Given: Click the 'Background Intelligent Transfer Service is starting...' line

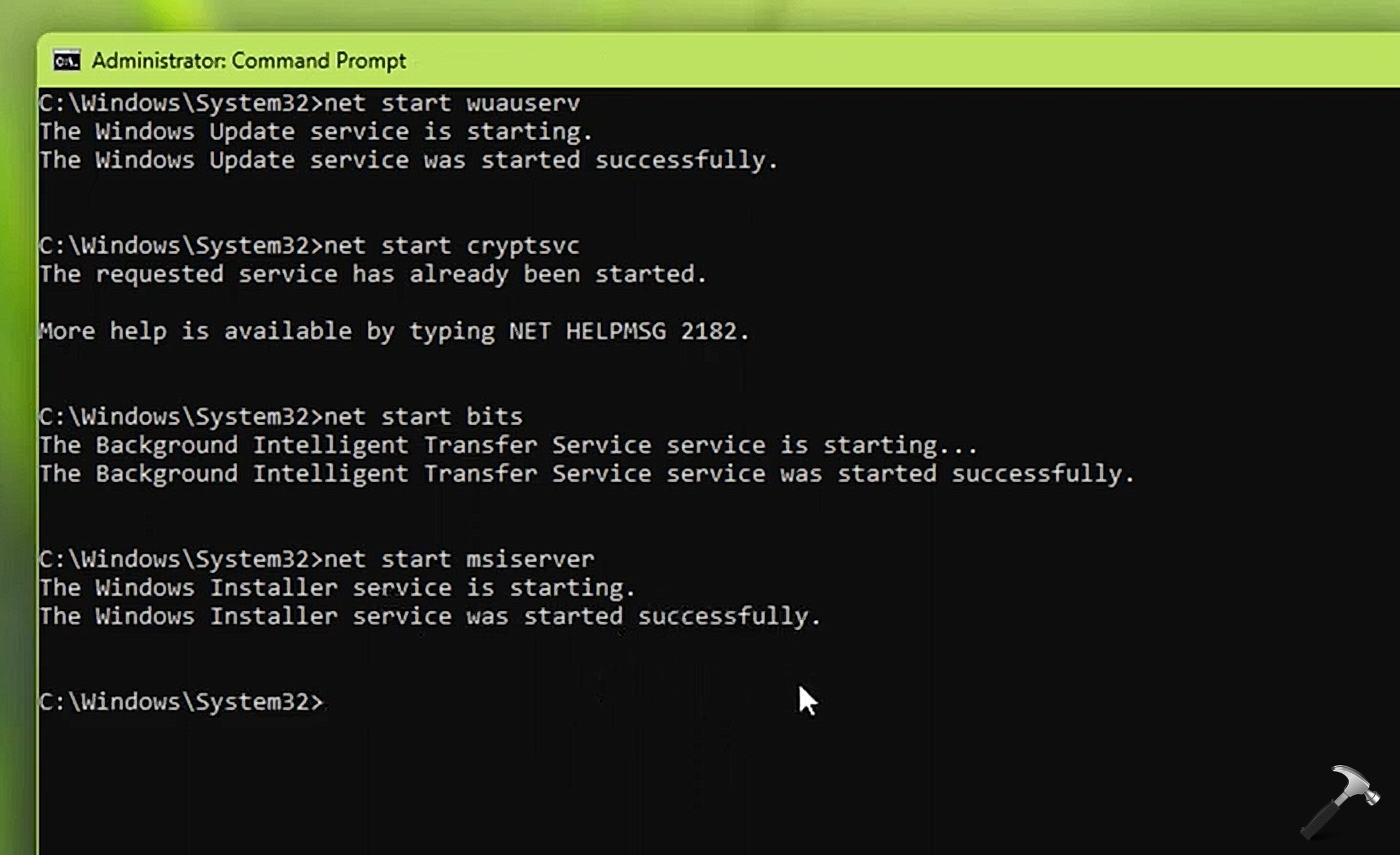Looking at the screenshot, I should pos(509,445).
